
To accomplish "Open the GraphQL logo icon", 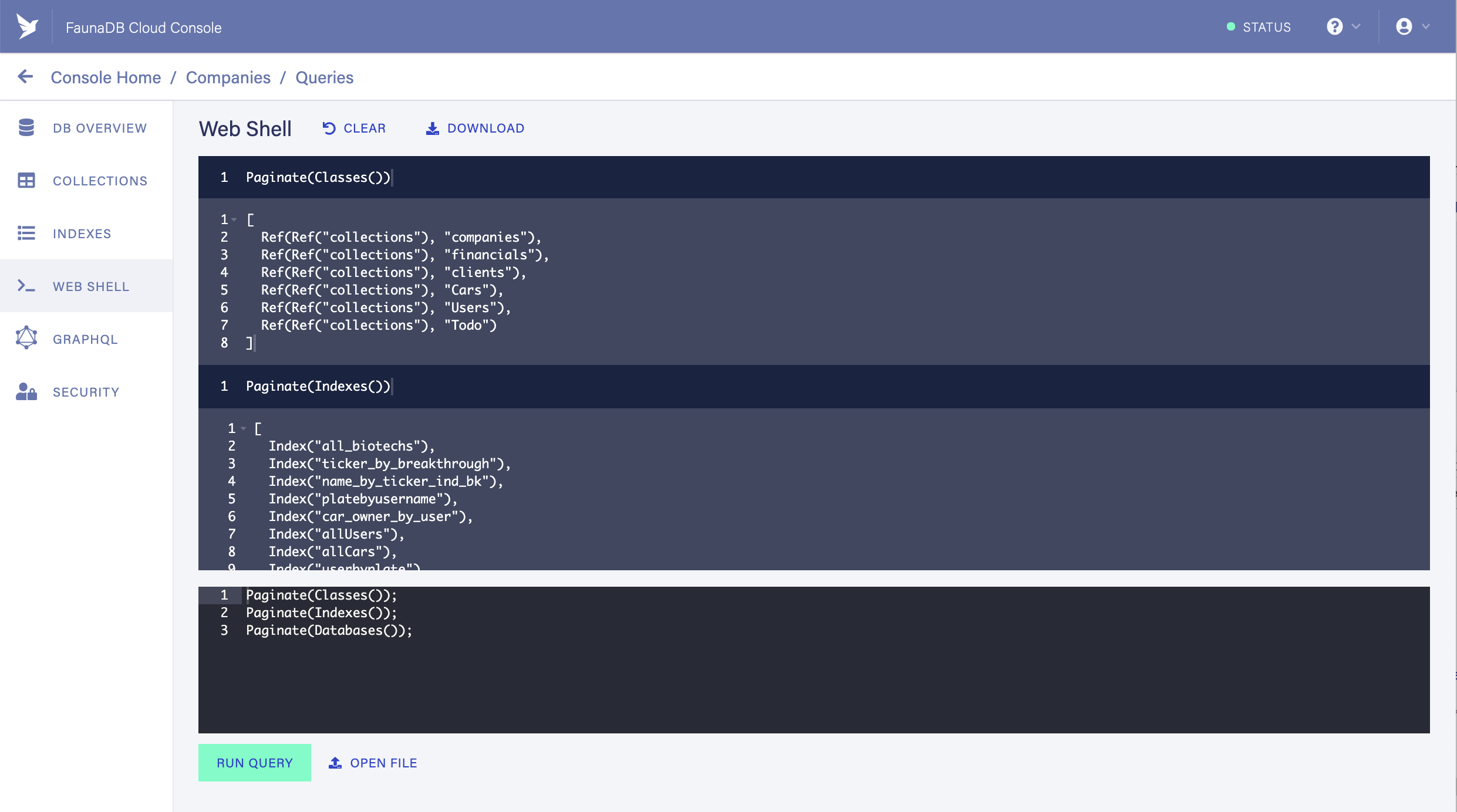I will (26, 338).
